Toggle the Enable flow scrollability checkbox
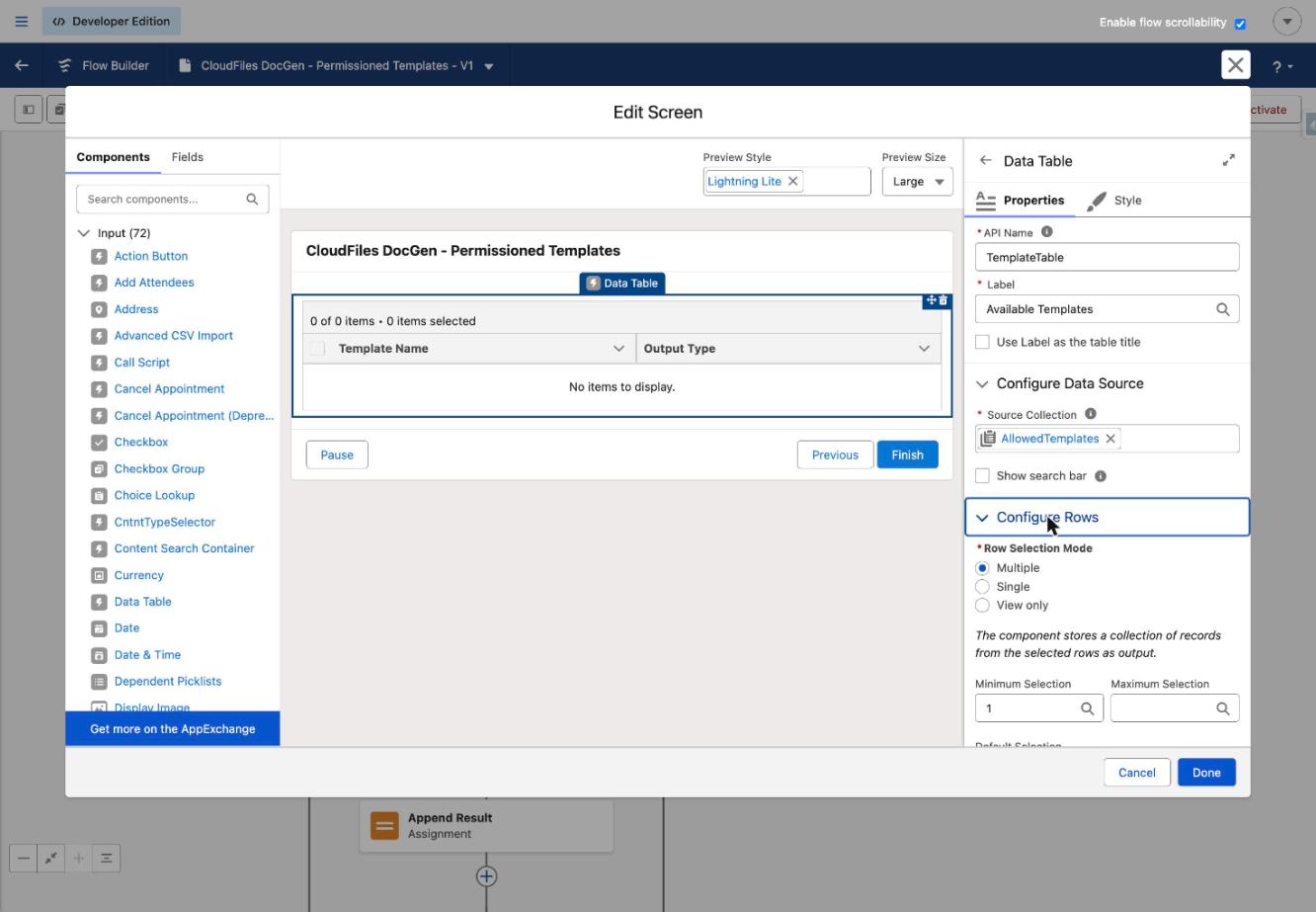This screenshot has width=1316, height=912. tap(1240, 23)
